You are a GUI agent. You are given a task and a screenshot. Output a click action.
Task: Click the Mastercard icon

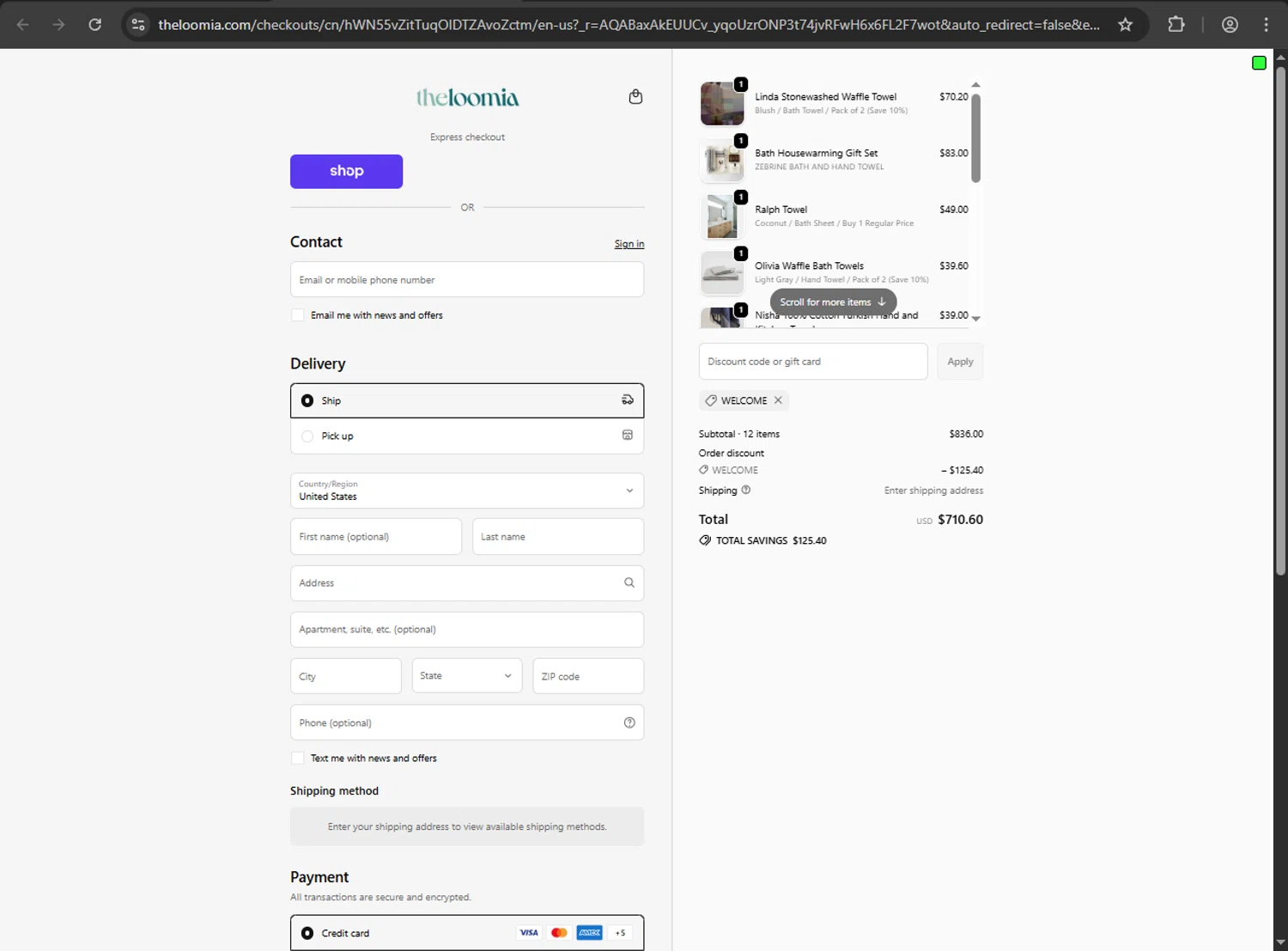pyautogui.click(x=559, y=933)
